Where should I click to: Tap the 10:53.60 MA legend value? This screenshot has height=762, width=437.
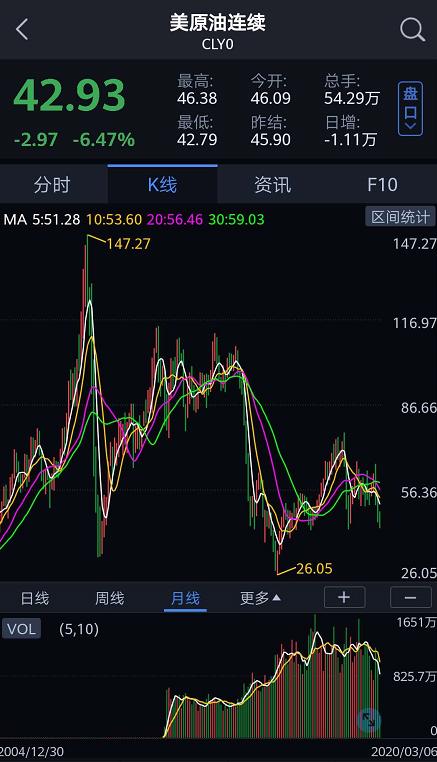click(114, 219)
